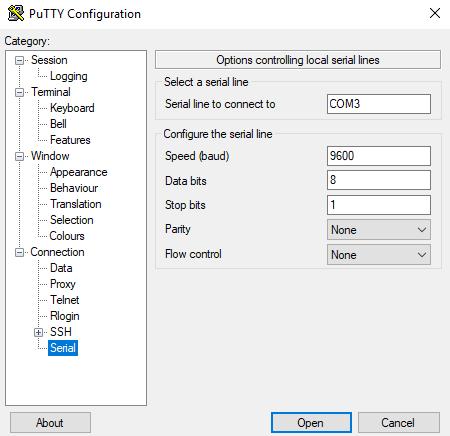Click the Data bits field
Viewport: 450px width, 436px height.
click(379, 180)
